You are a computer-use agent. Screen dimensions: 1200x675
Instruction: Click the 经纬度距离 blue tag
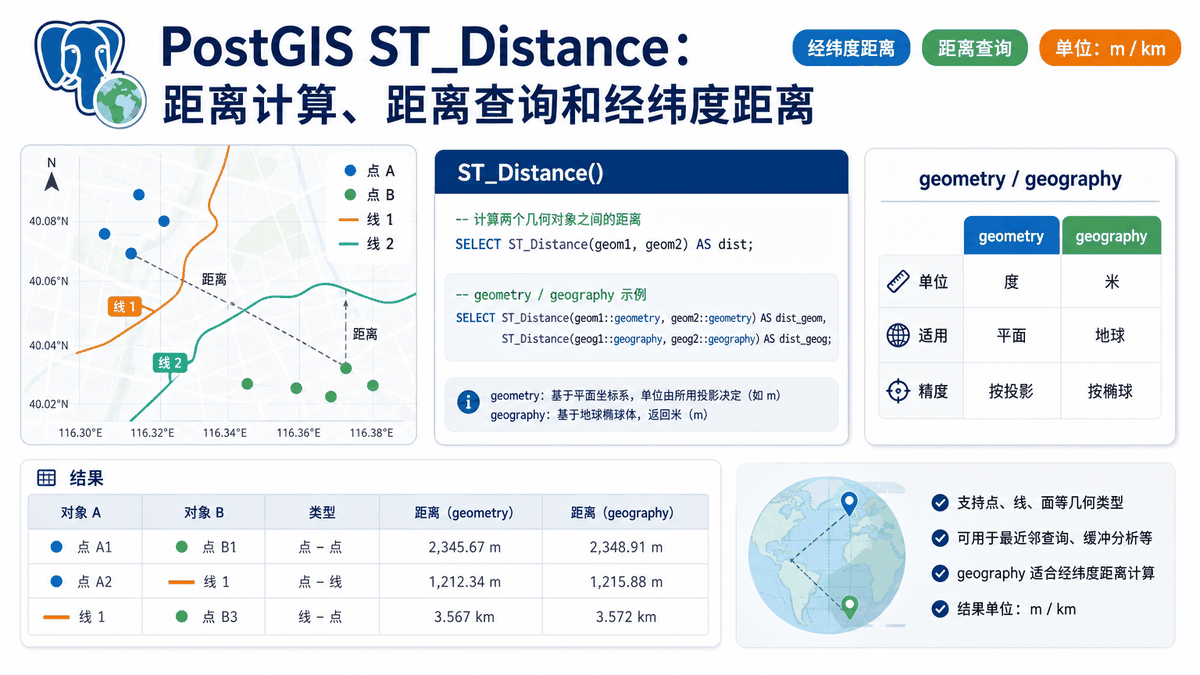pos(851,48)
